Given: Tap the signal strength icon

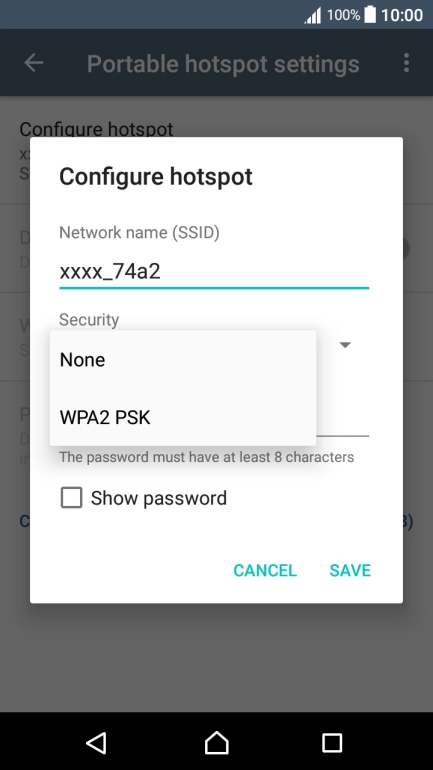Looking at the screenshot, I should (313, 15).
